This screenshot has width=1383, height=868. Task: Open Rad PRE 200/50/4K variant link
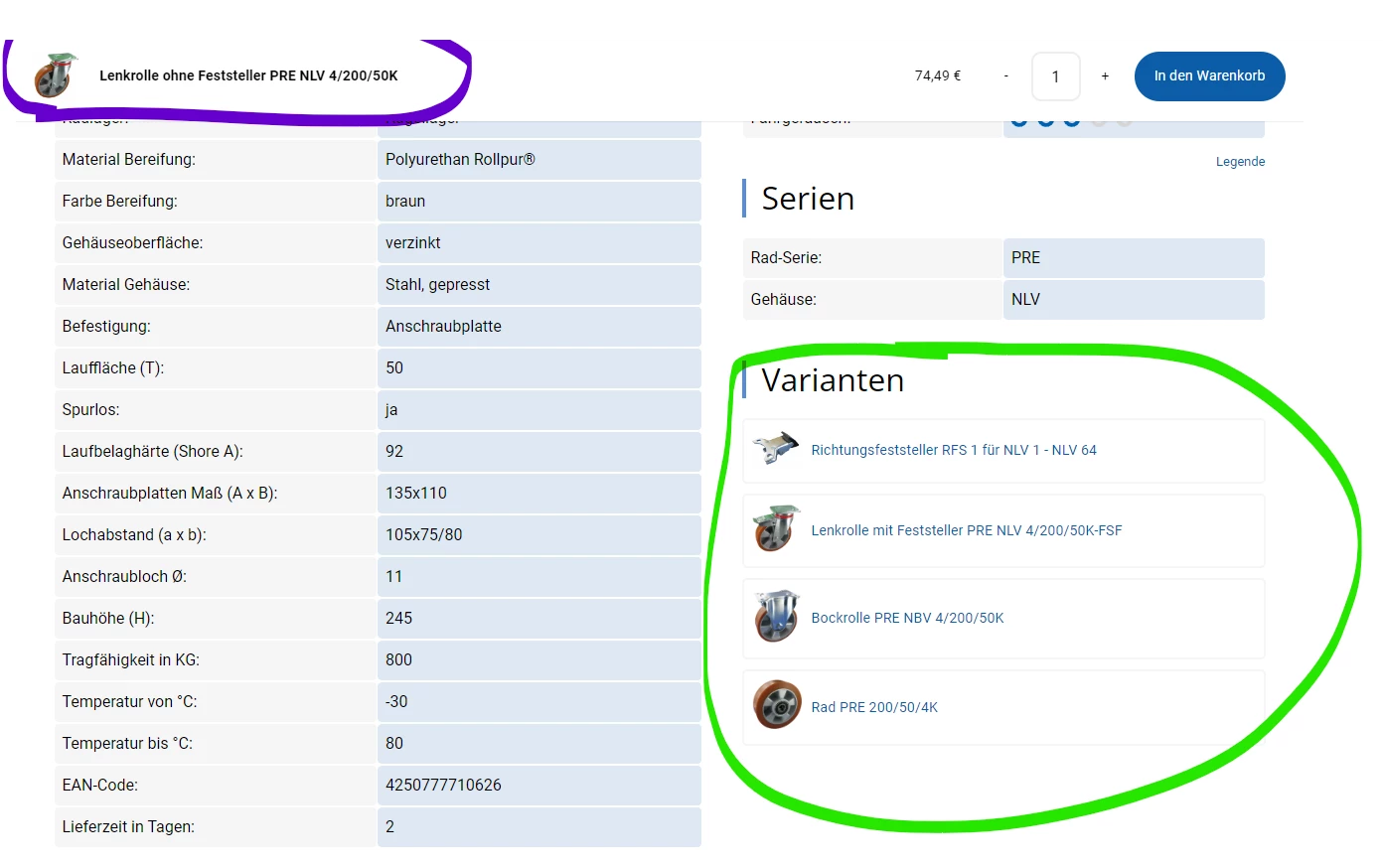click(x=874, y=707)
